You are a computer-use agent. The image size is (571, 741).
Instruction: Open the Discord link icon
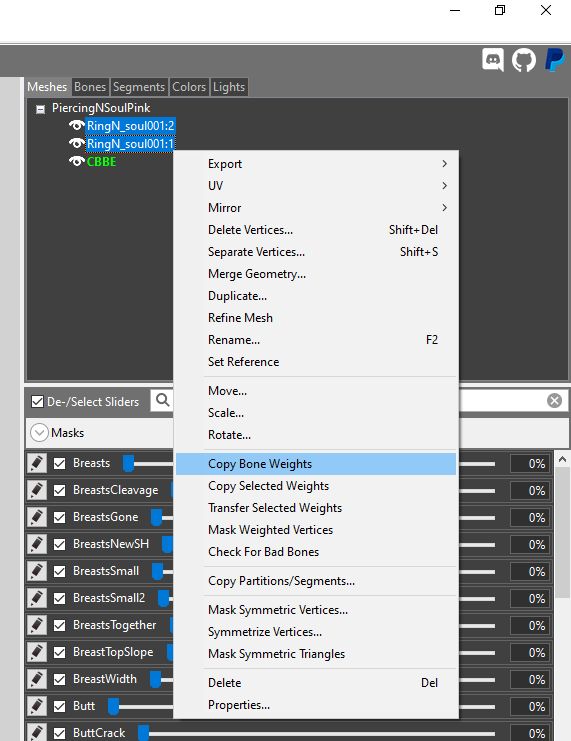(x=492, y=60)
